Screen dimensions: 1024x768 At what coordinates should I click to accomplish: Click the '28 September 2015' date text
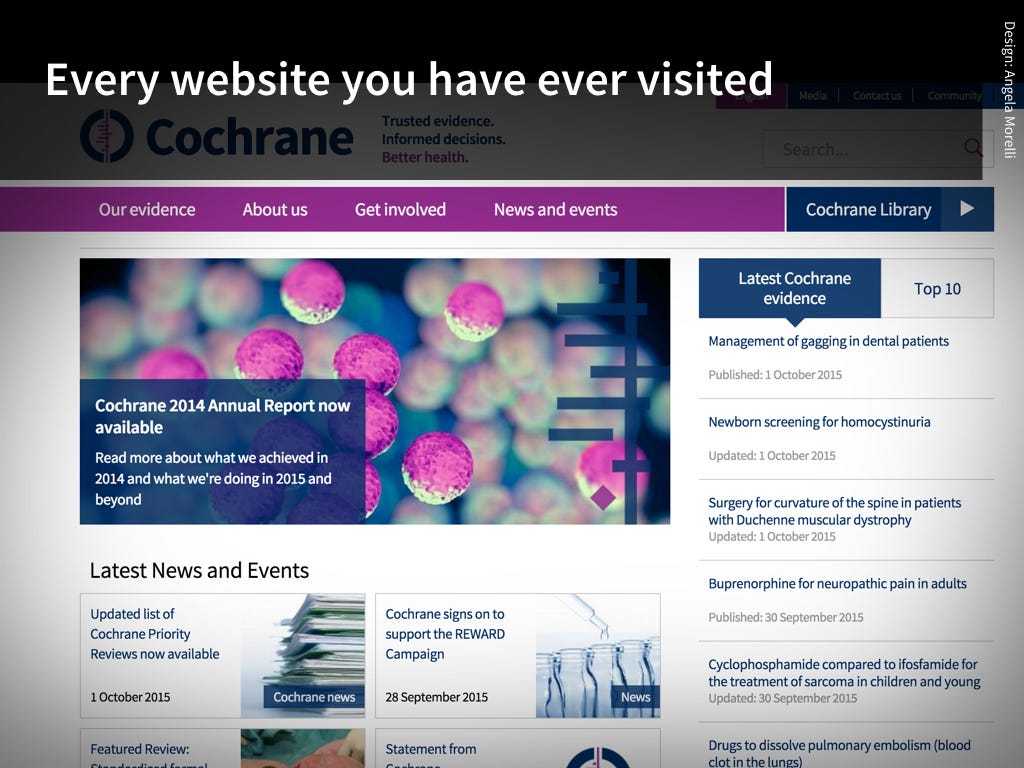[436, 697]
